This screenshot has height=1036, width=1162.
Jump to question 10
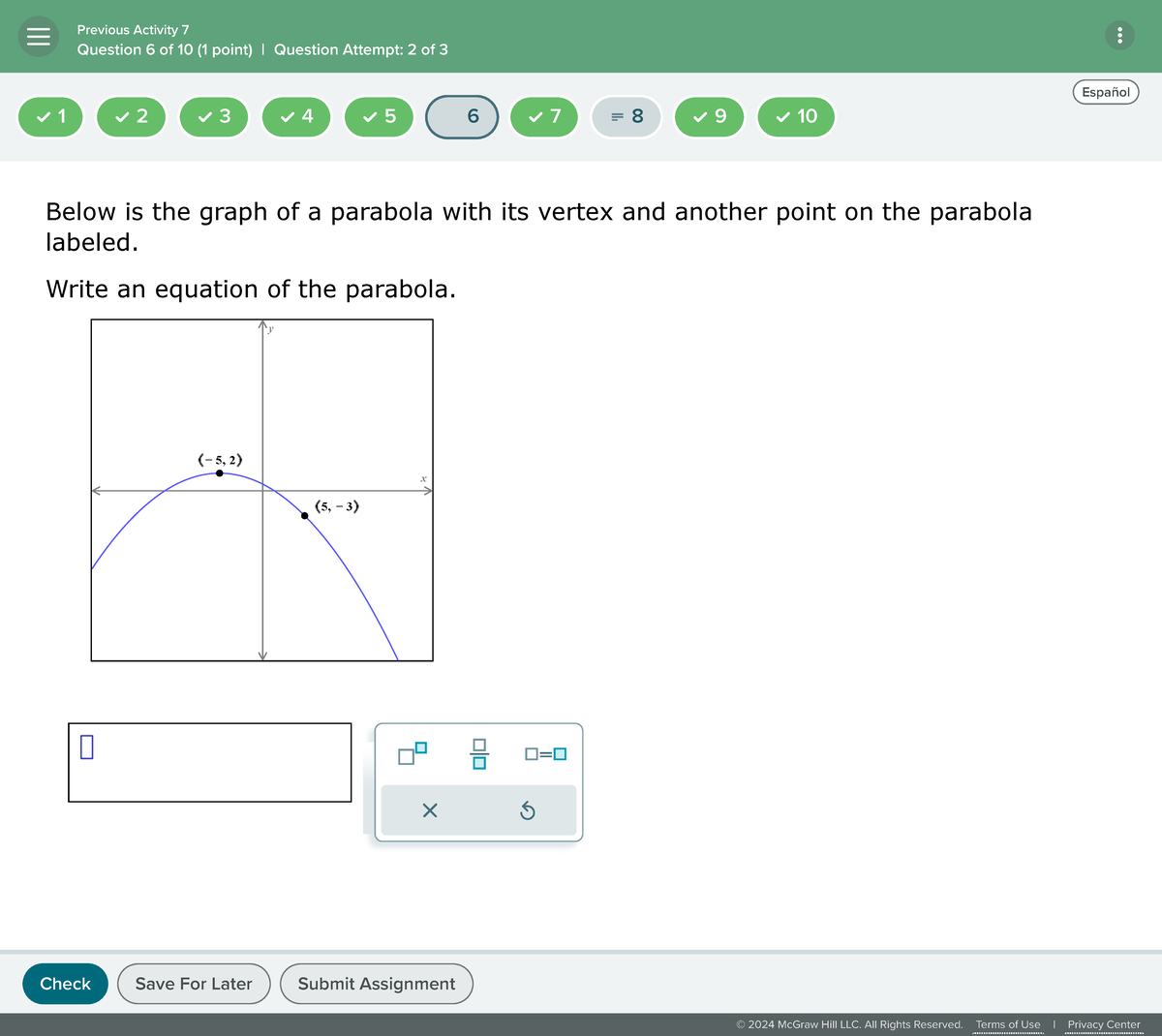click(796, 116)
